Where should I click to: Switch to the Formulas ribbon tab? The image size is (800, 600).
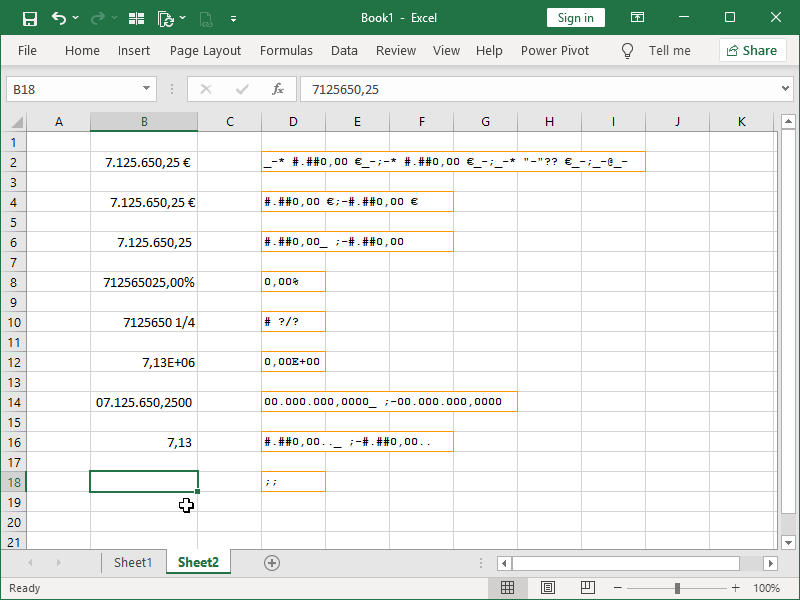pyautogui.click(x=286, y=50)
